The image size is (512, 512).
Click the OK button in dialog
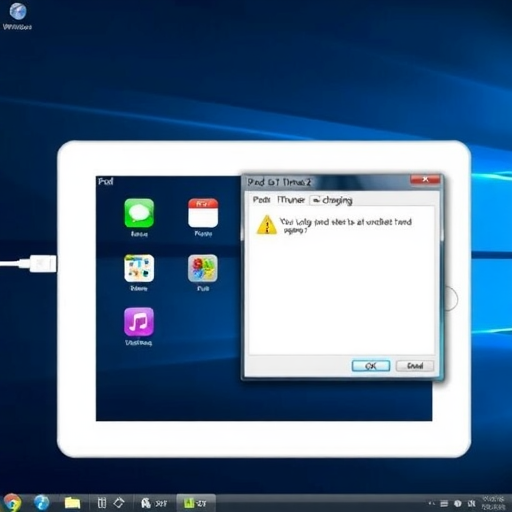(371, 366)
